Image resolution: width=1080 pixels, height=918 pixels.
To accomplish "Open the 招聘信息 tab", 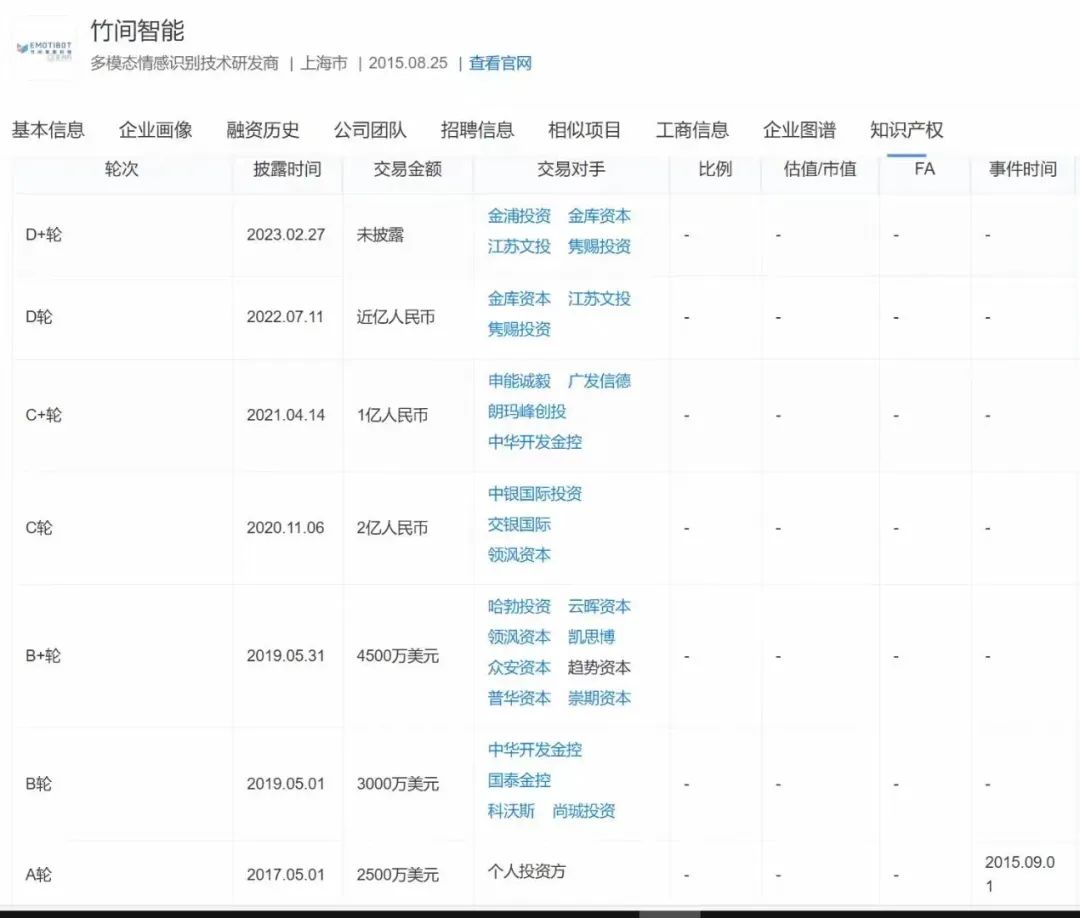I will click(476, 130).
